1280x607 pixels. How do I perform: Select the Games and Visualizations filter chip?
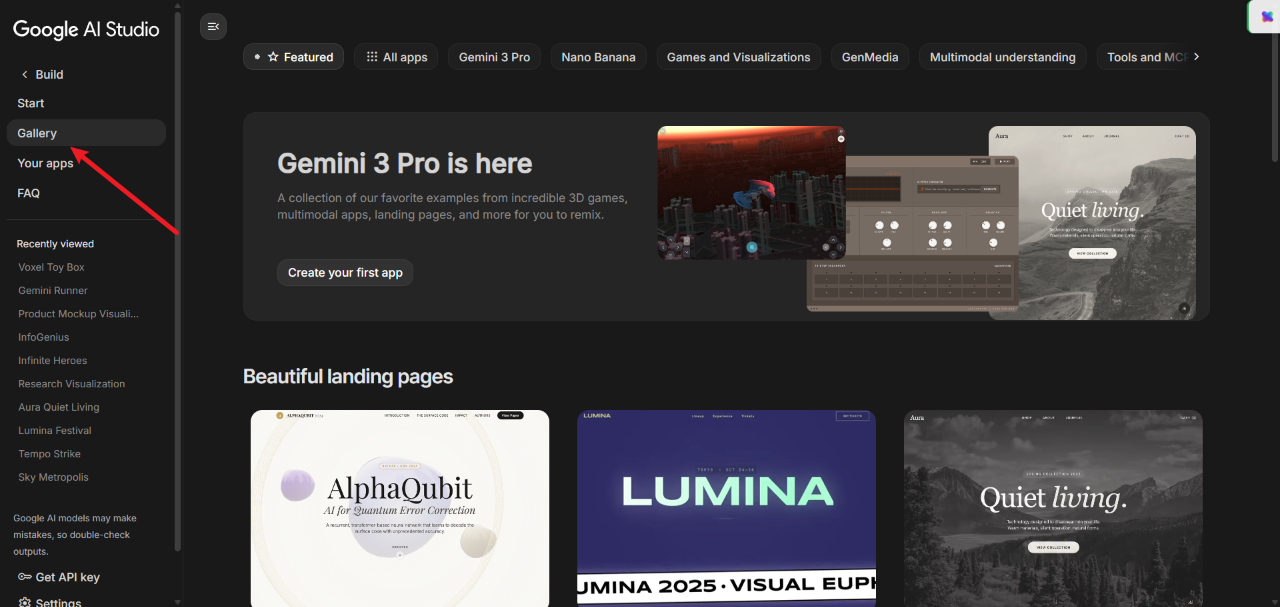(x=738, y=57)
